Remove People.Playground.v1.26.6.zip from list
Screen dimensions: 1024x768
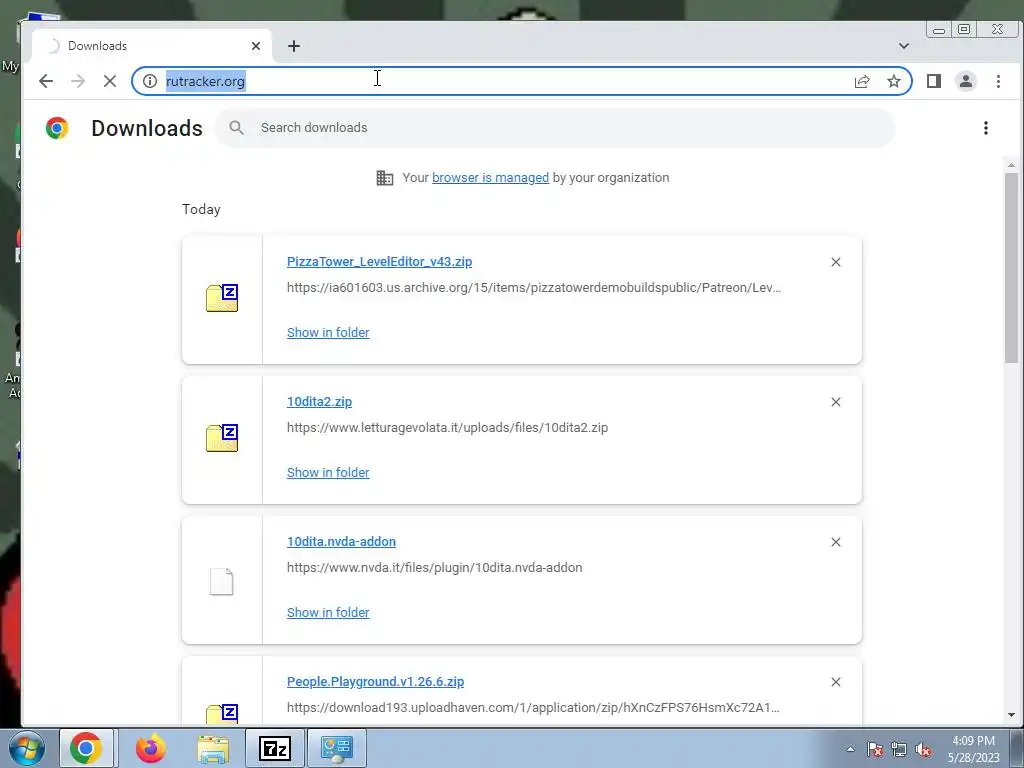835,682
